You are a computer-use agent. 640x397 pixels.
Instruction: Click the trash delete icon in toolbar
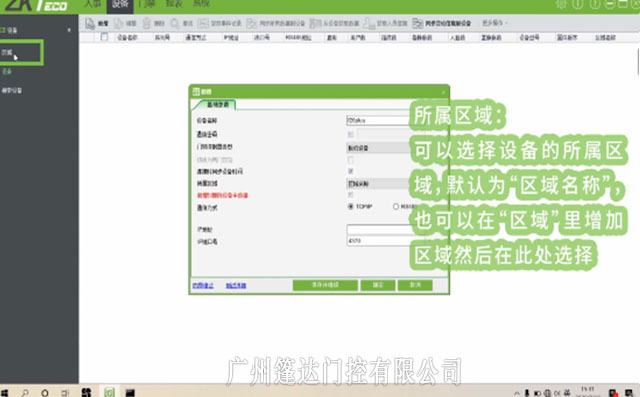pyautogui.click(x=147, y=23)
